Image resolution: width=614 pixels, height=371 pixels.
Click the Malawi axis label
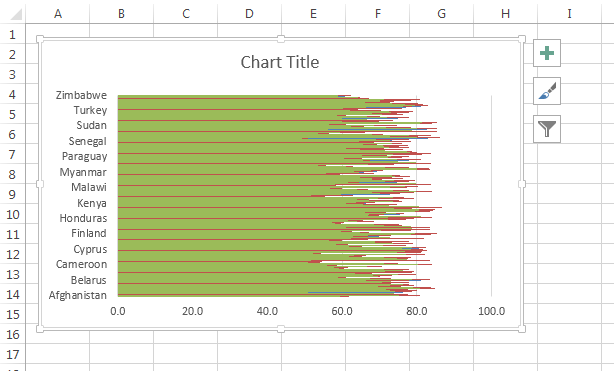pos(88,187)
